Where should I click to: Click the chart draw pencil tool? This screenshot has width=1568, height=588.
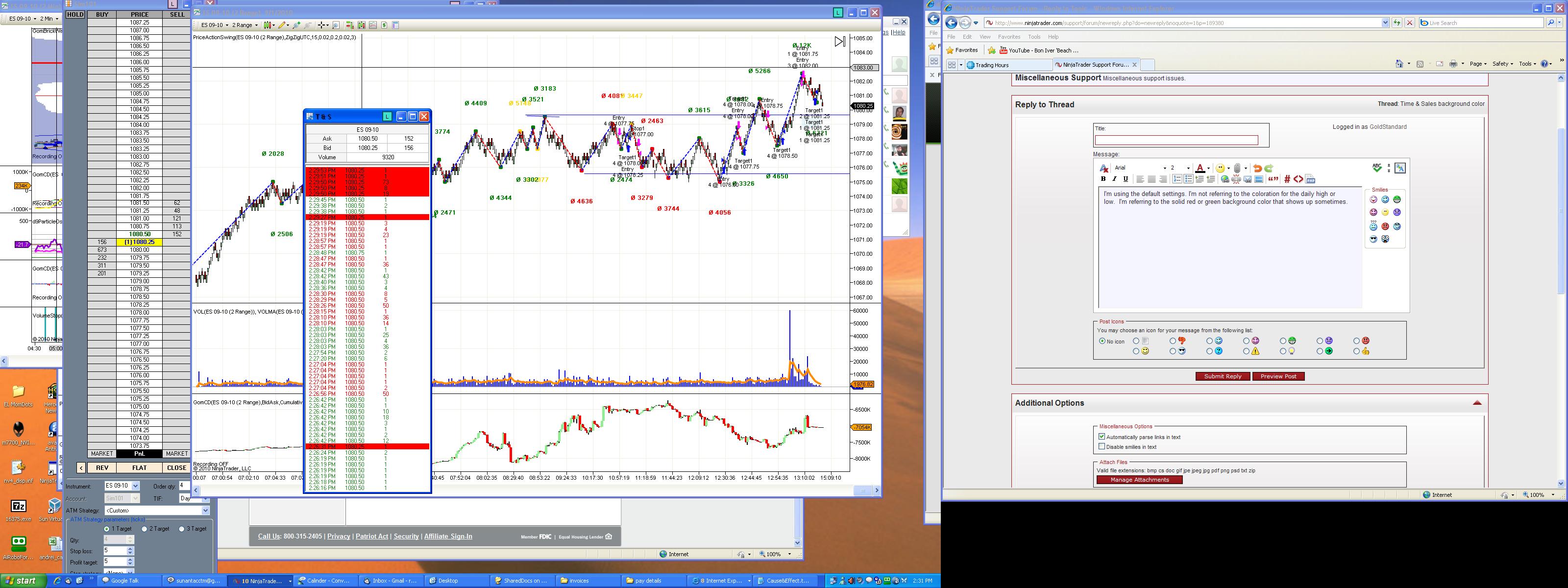point(281,25)
